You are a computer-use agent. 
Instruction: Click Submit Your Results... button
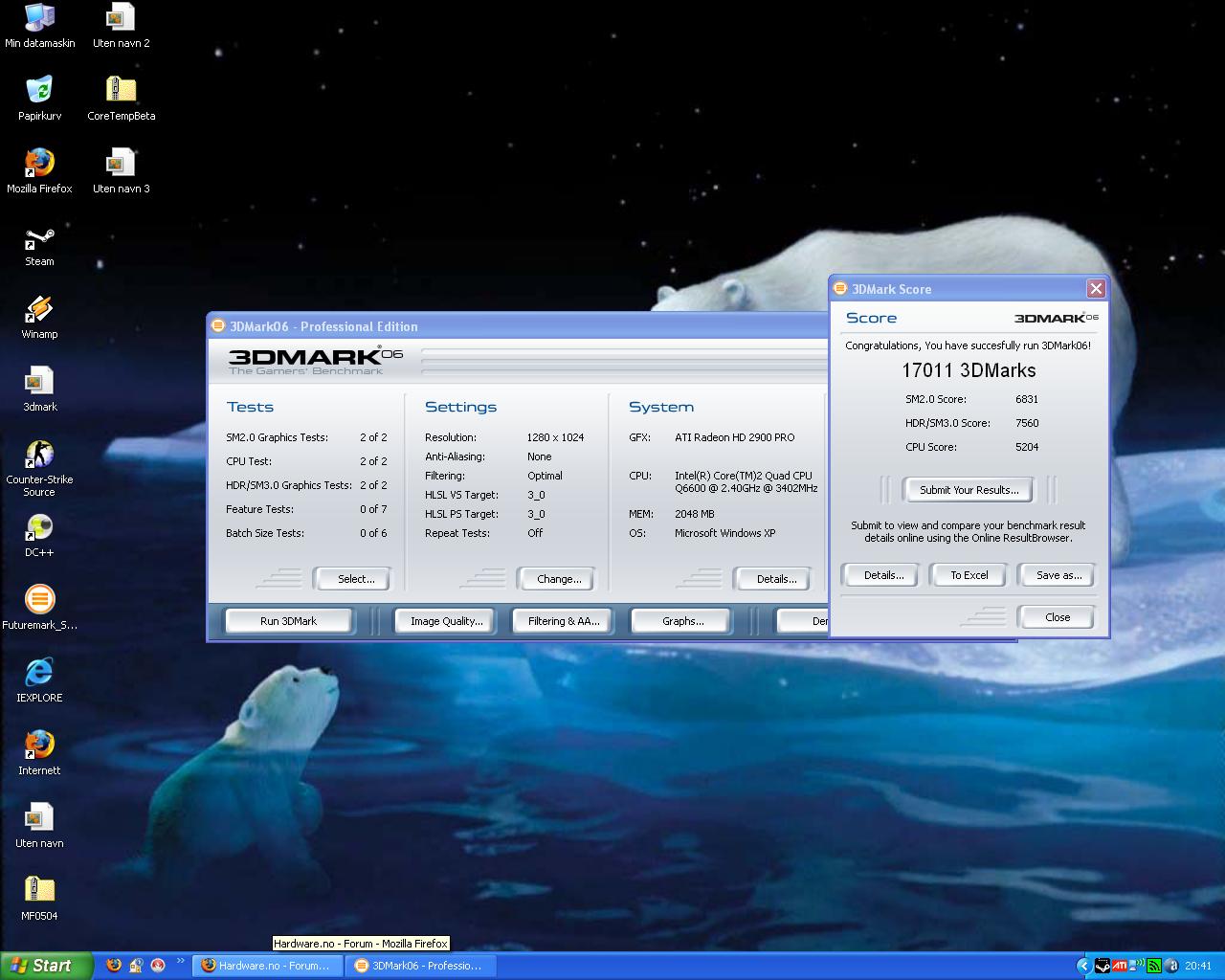[969, 490]
